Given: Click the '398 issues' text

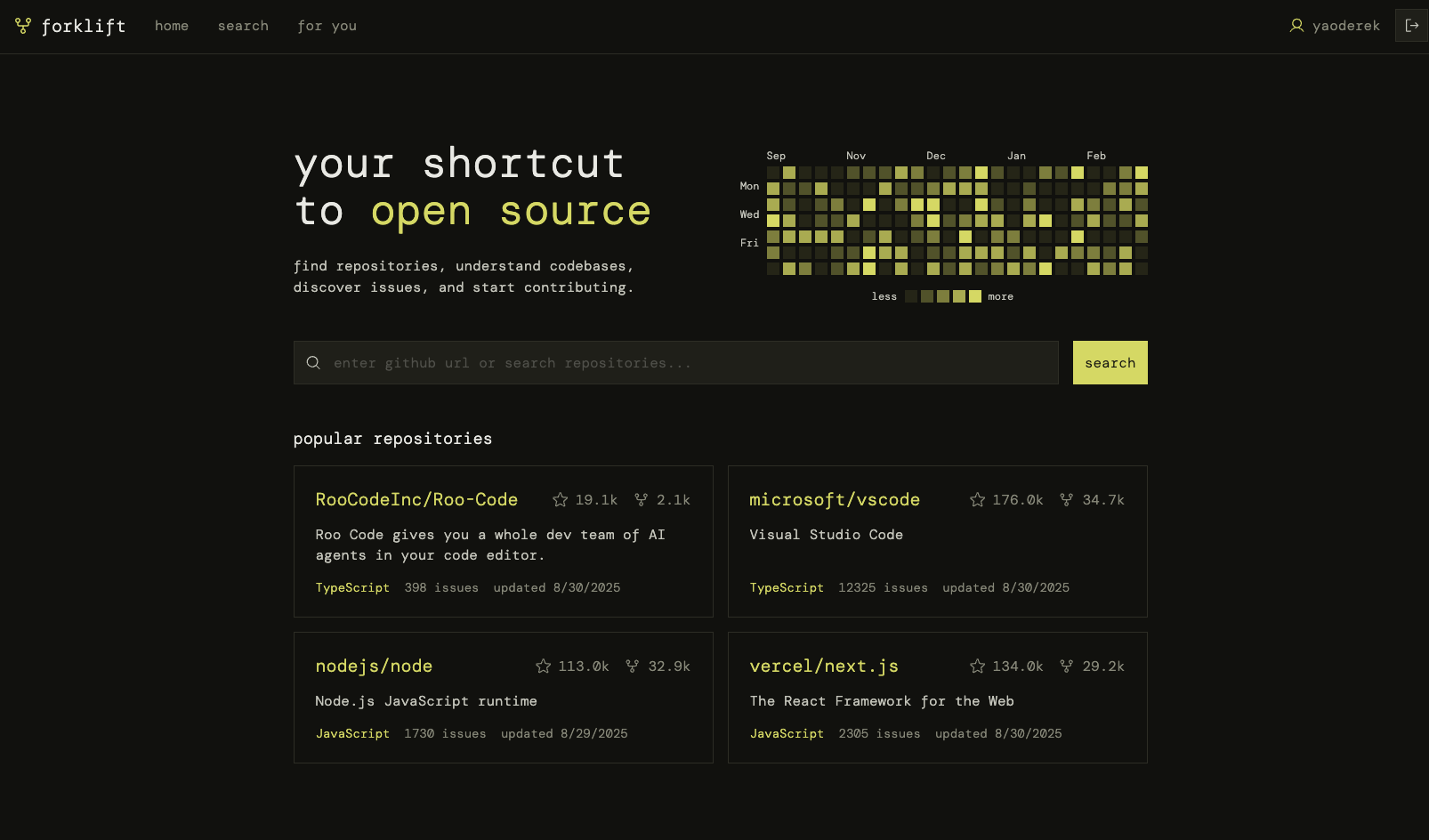Looking at the screenshot, I should [441, 587].
